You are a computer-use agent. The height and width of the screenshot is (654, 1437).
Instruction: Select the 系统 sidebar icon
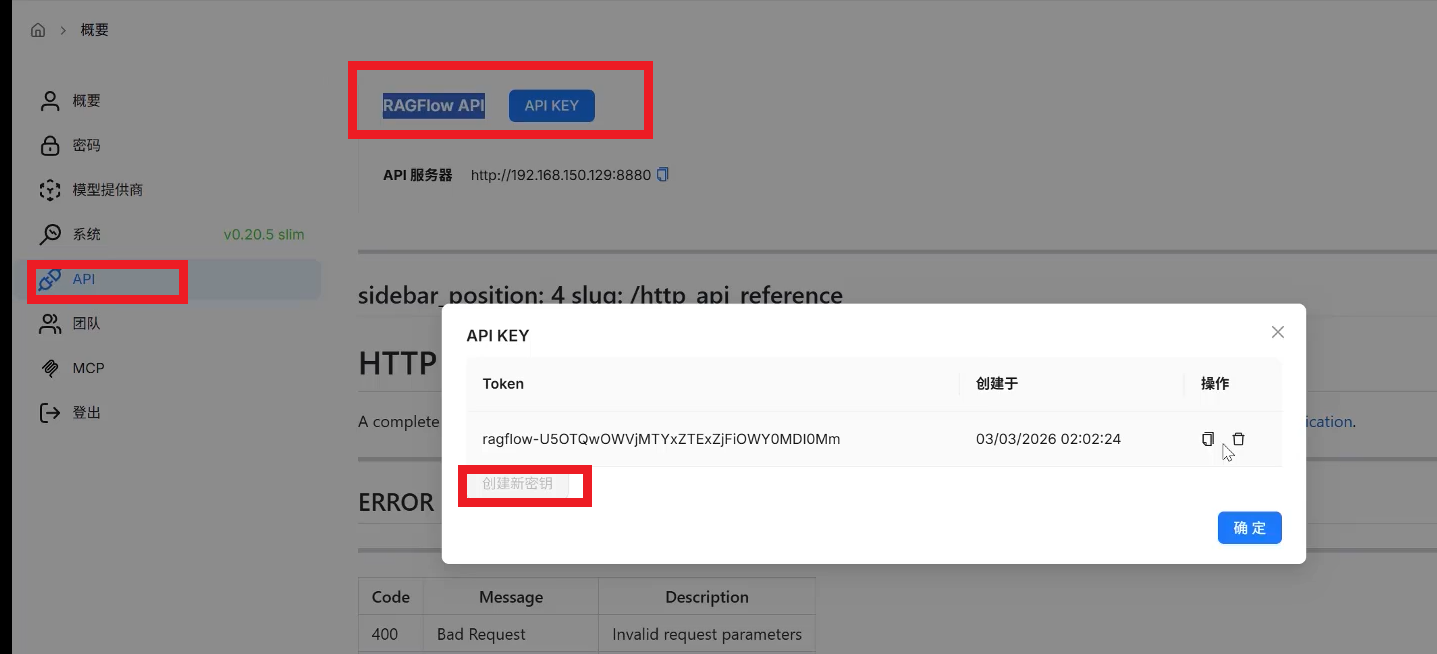(50, 235)
